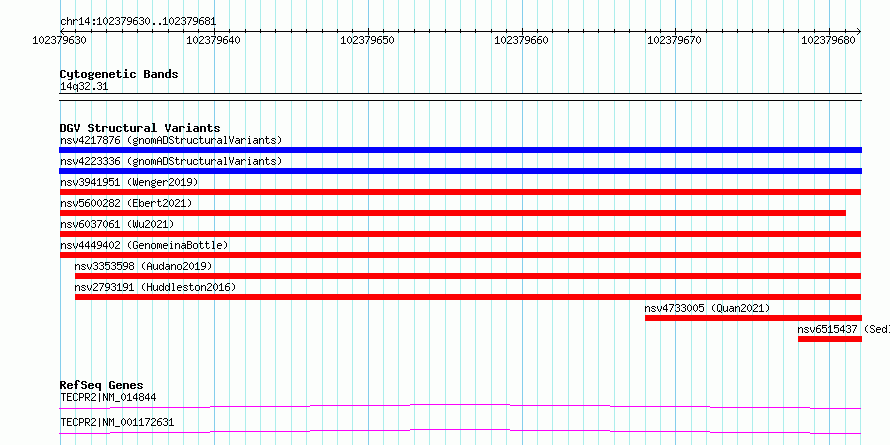Image resolution: width=890 pixels, height=445 pixels.
Task: Click the DGV Structural Variants track title
Action: pos(140,128)
